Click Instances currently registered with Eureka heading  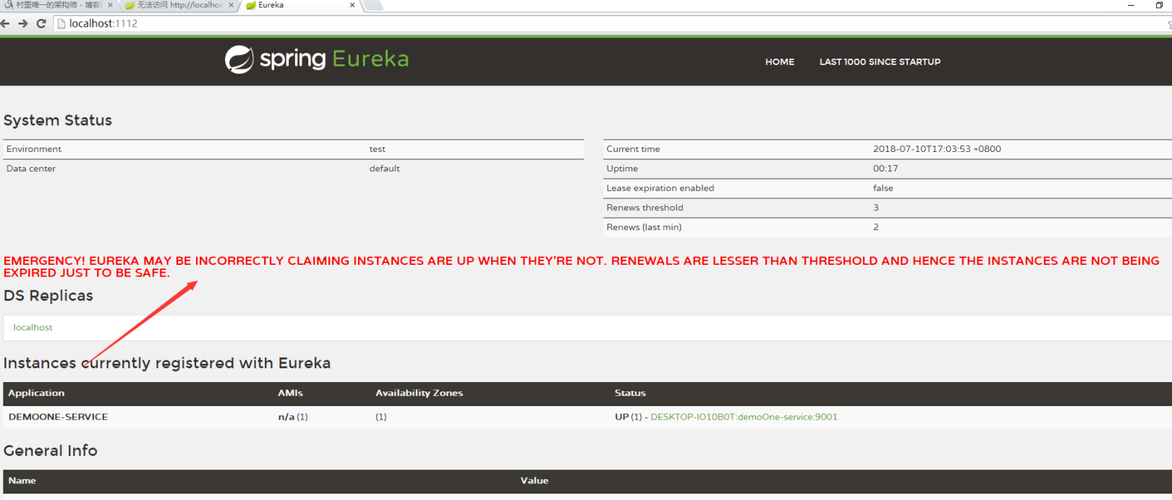pos(167,364)
